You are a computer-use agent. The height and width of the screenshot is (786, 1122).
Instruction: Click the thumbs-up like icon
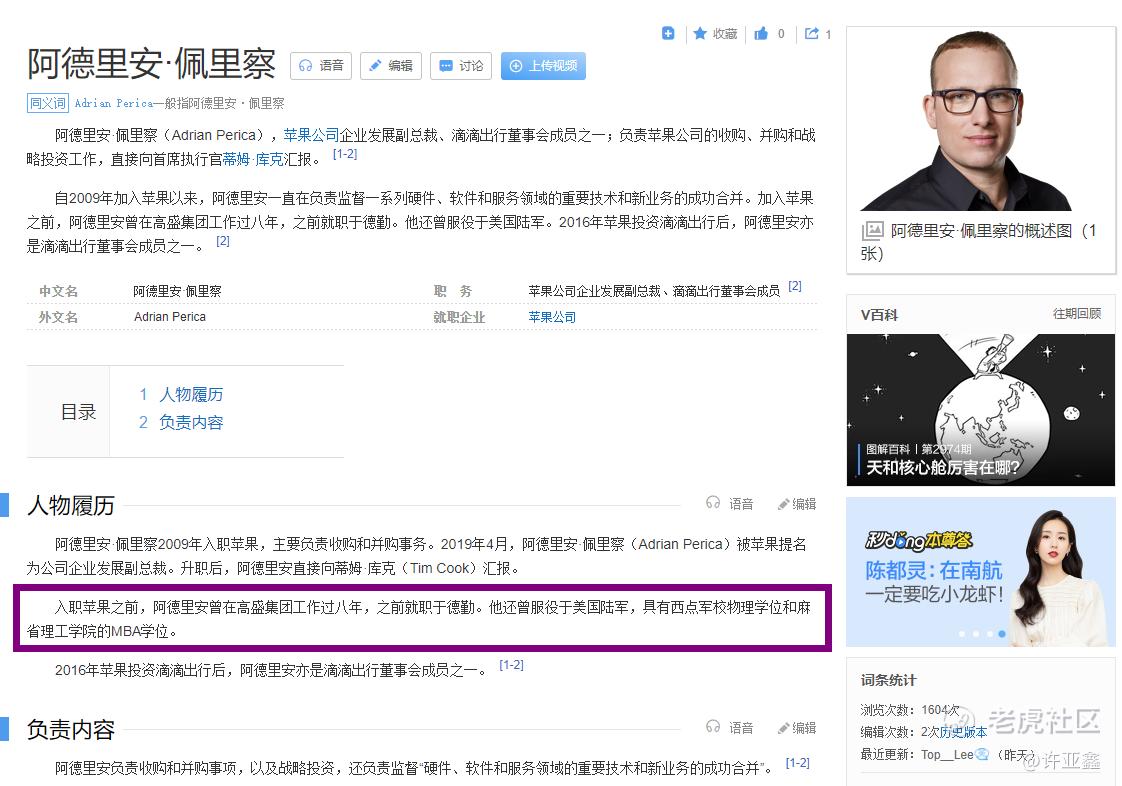coord(761,33)
